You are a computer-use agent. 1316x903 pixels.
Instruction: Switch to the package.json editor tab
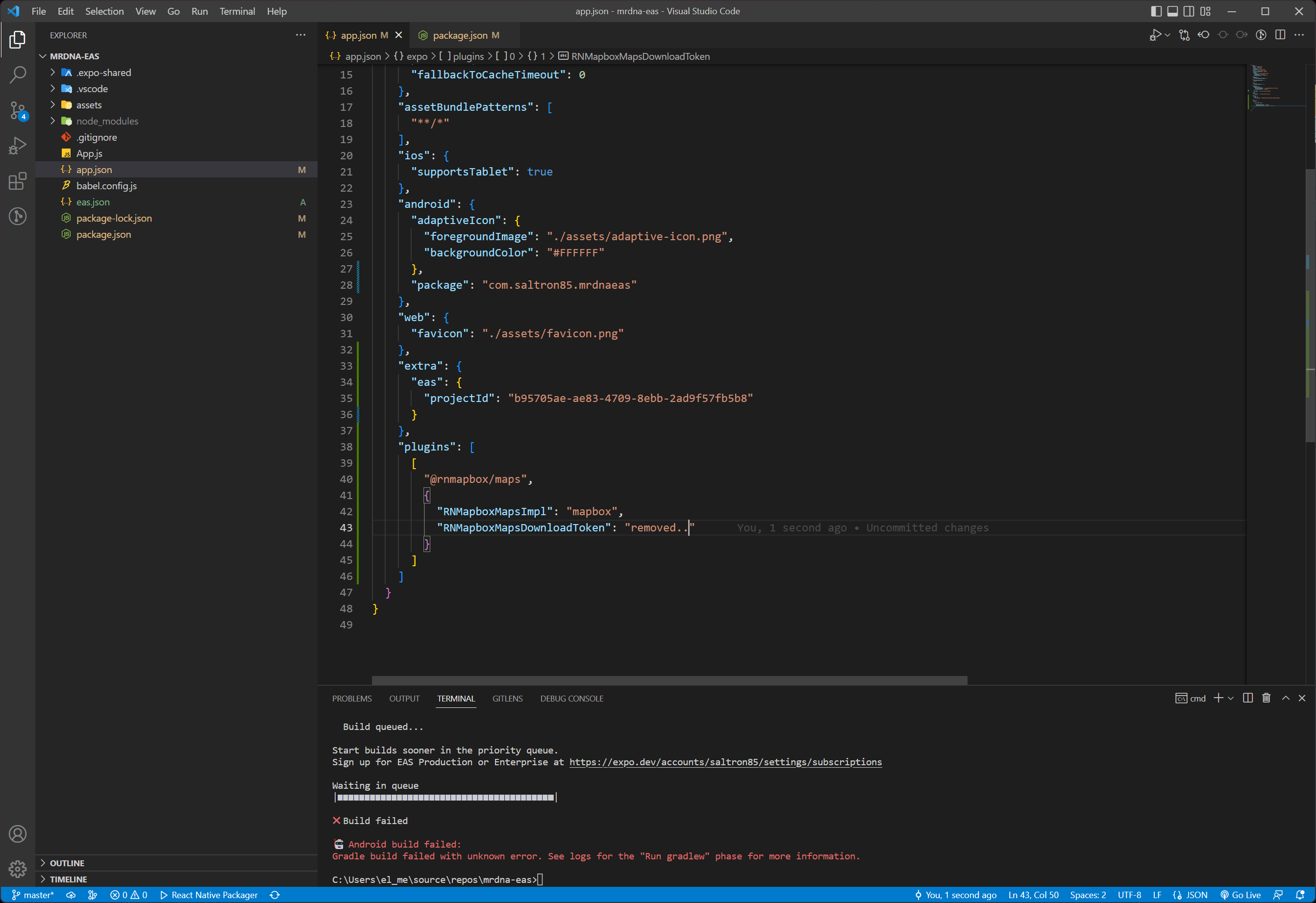pos(460,34)
